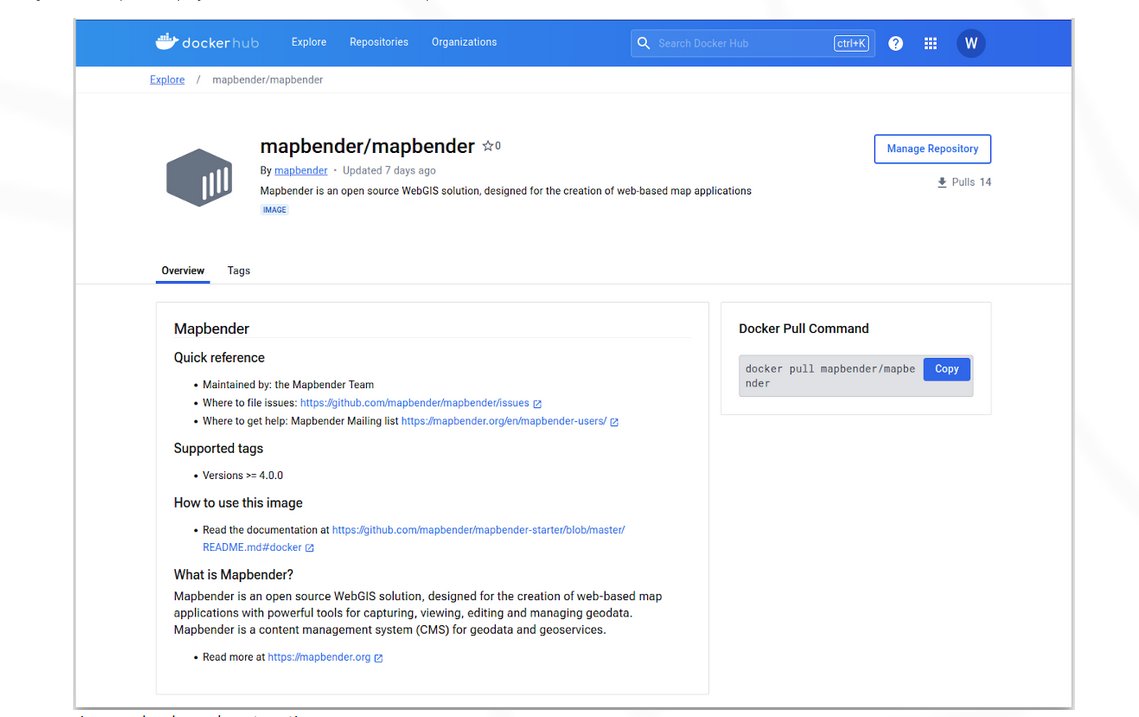Click external link icon after mapbender.org
The image size is (1139, 717).
coord(378,658)
